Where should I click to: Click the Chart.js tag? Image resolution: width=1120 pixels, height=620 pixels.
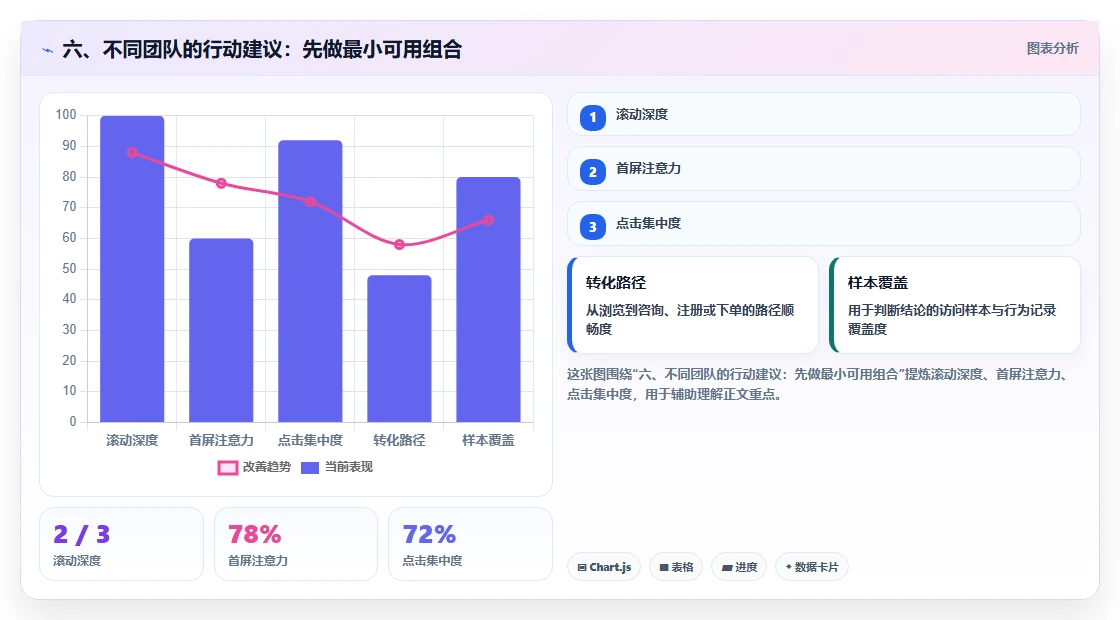[604, 567]
